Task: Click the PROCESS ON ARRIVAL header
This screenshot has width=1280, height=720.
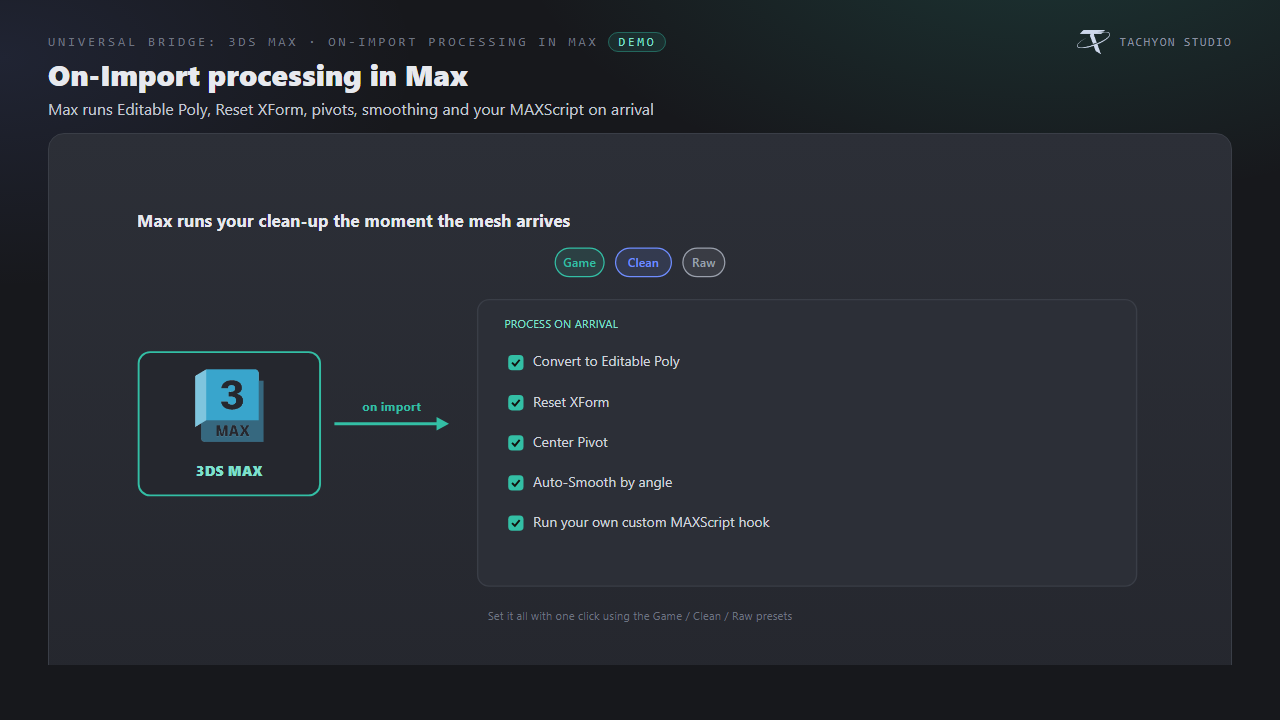Action: [561, 324]
